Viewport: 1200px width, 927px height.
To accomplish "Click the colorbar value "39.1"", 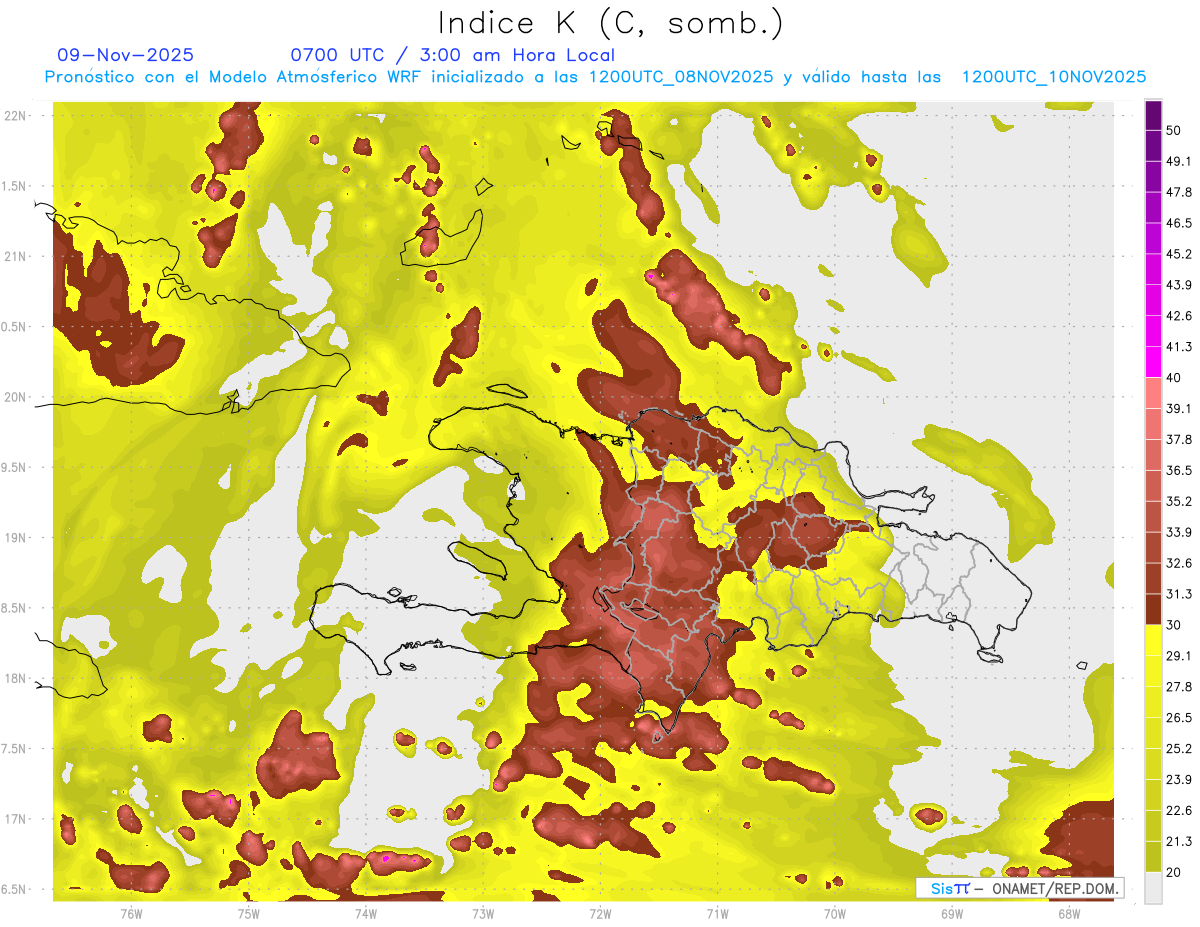I will coord(1179,408).
